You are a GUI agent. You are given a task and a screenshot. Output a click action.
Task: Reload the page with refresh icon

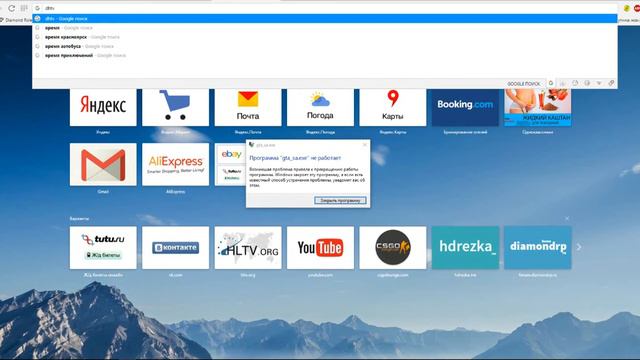[11, 8]
